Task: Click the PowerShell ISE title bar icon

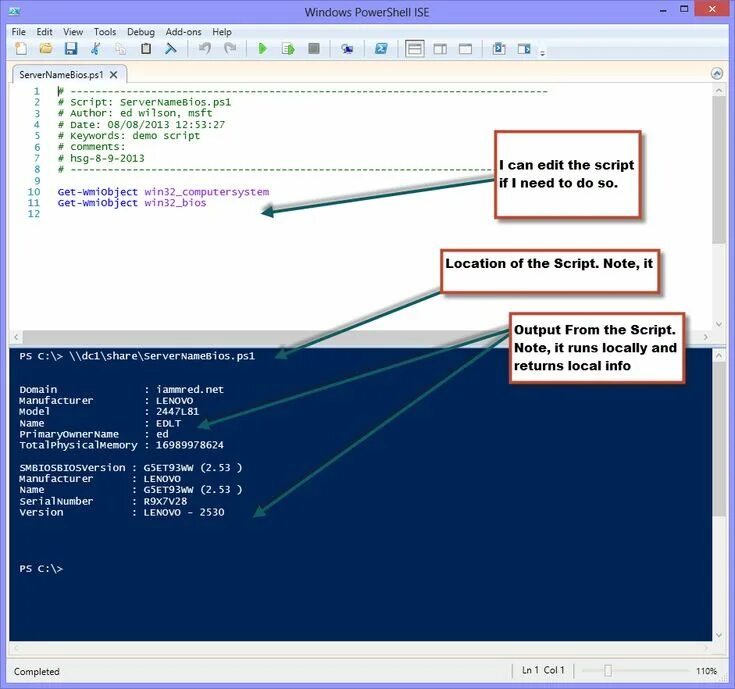Action: (15, 11)
